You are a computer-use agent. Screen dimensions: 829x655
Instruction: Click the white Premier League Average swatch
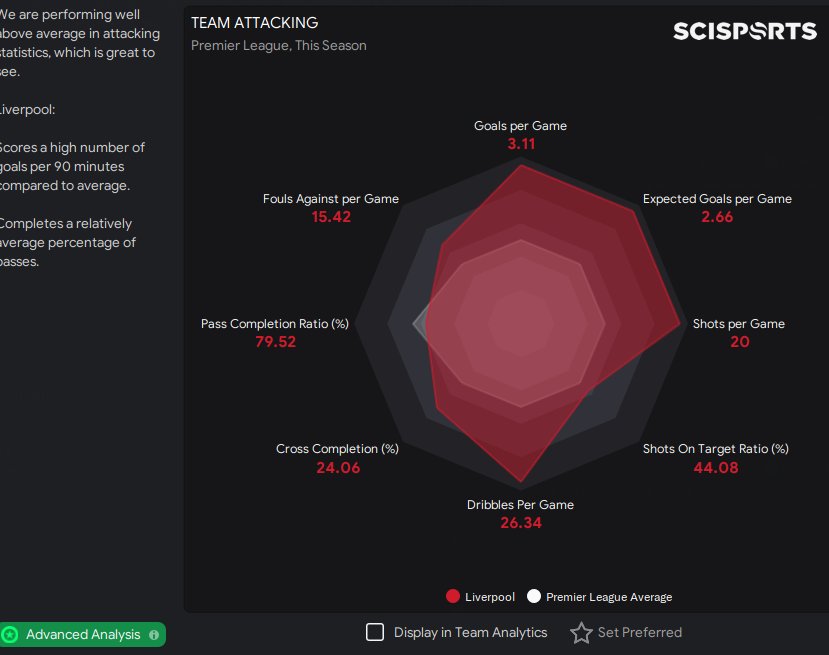coord(534,597)
